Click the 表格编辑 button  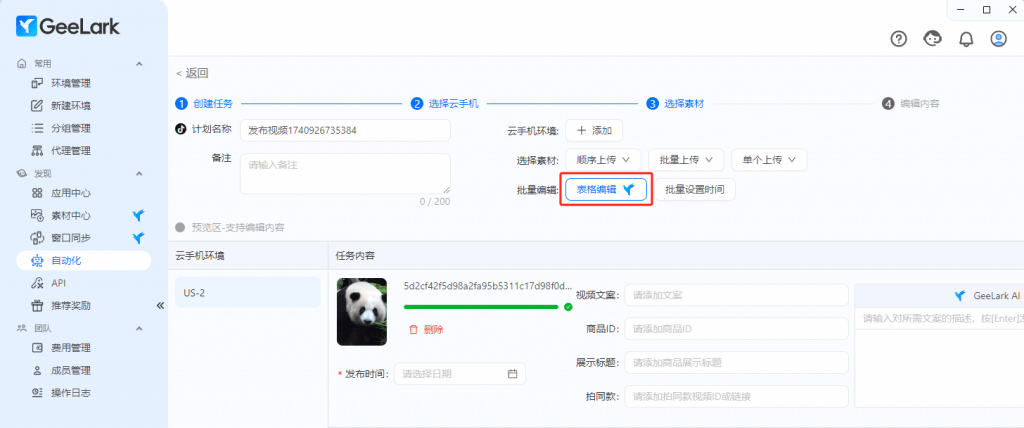point(606,189)
